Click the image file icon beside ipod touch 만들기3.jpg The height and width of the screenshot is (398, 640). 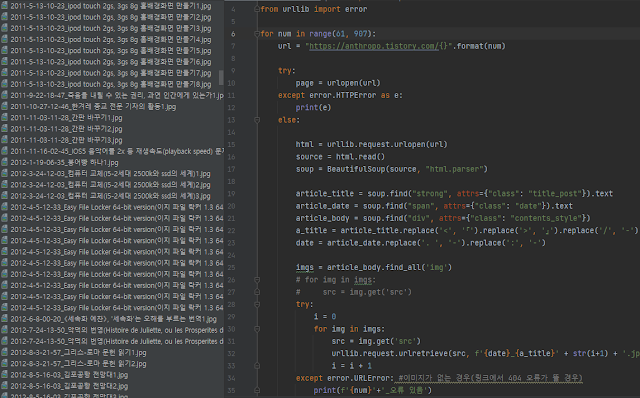4,28
